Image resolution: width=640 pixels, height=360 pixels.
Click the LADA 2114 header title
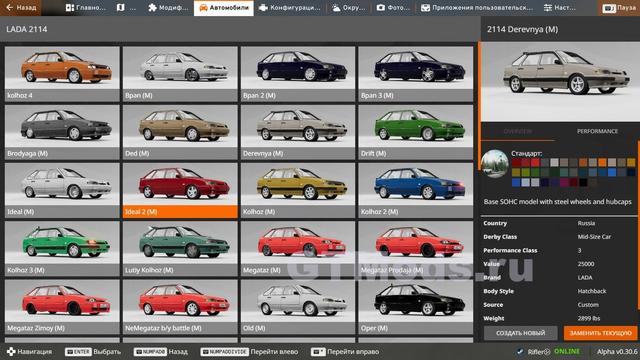27,29
